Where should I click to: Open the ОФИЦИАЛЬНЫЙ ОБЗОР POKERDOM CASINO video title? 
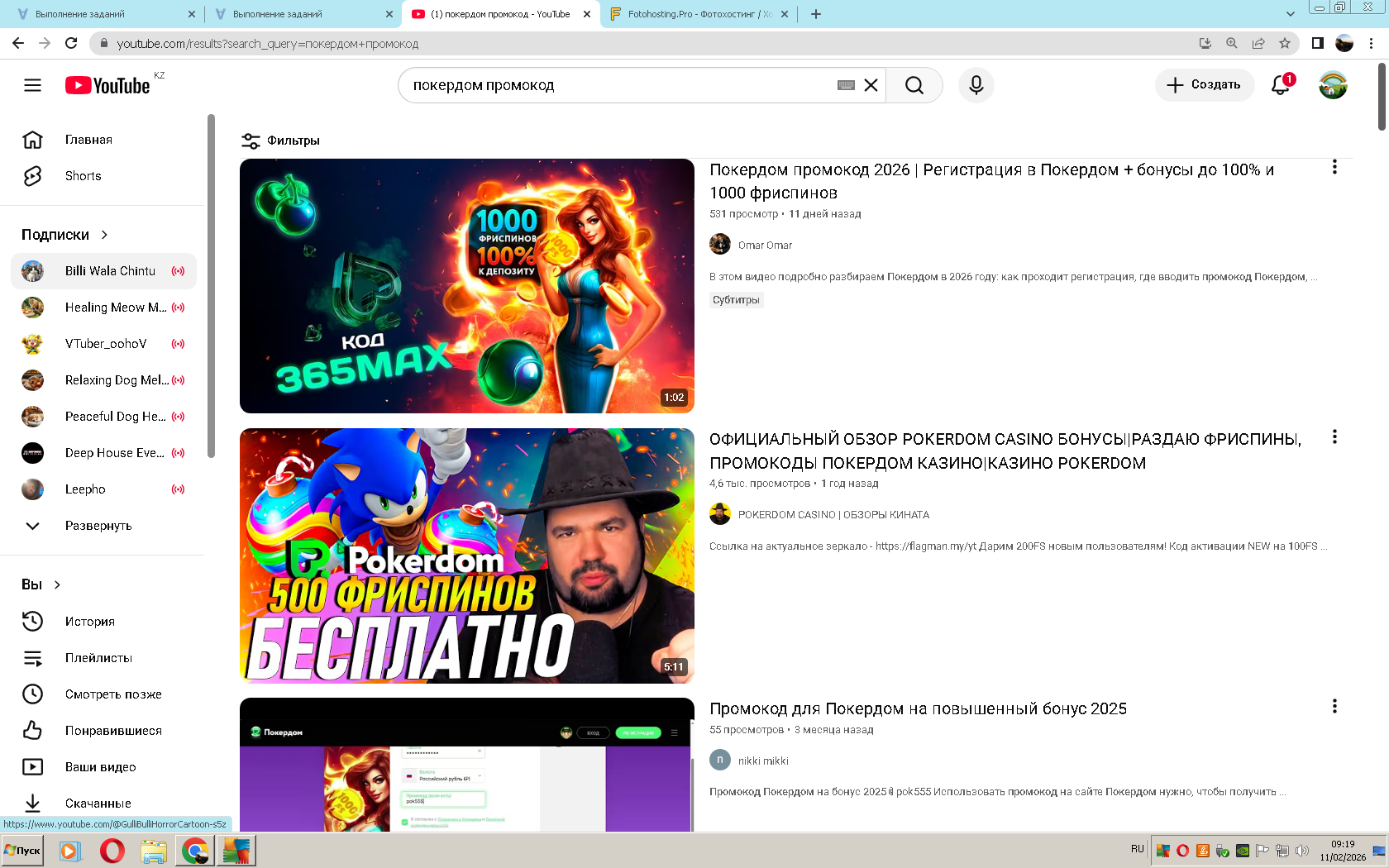tap(1005, 451)
